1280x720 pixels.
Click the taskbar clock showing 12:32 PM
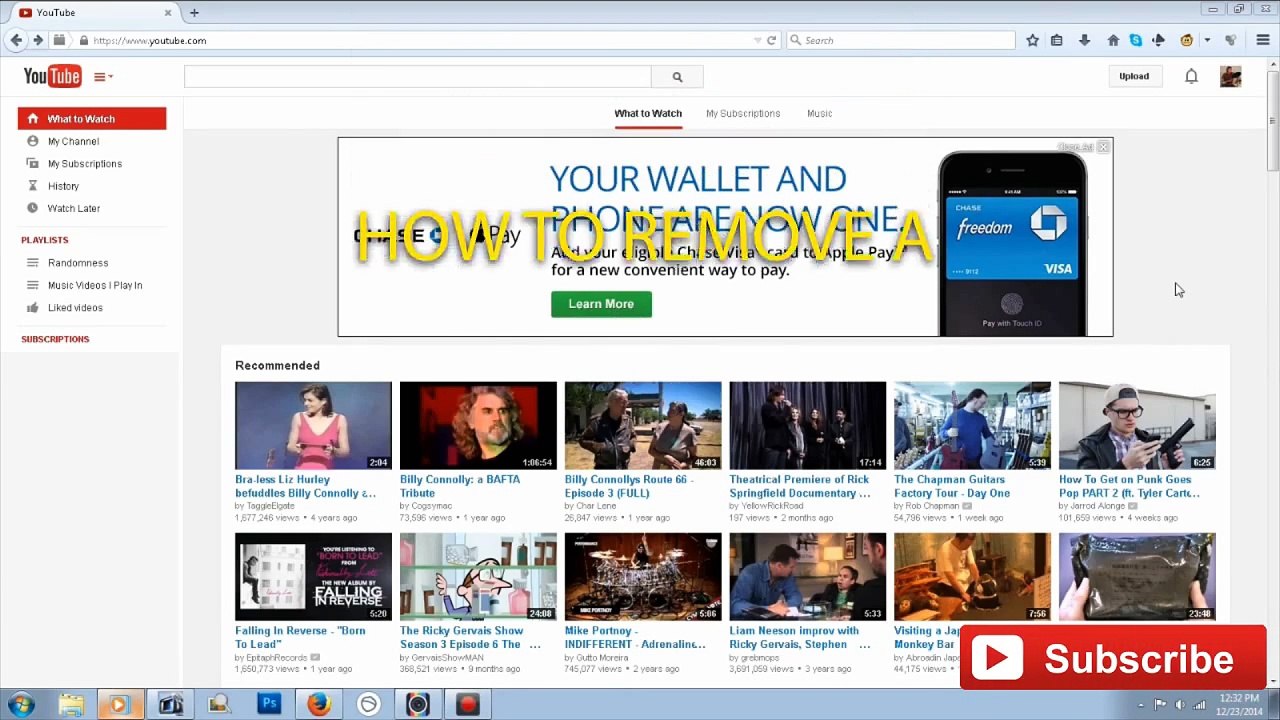[x=1238, y=705]
